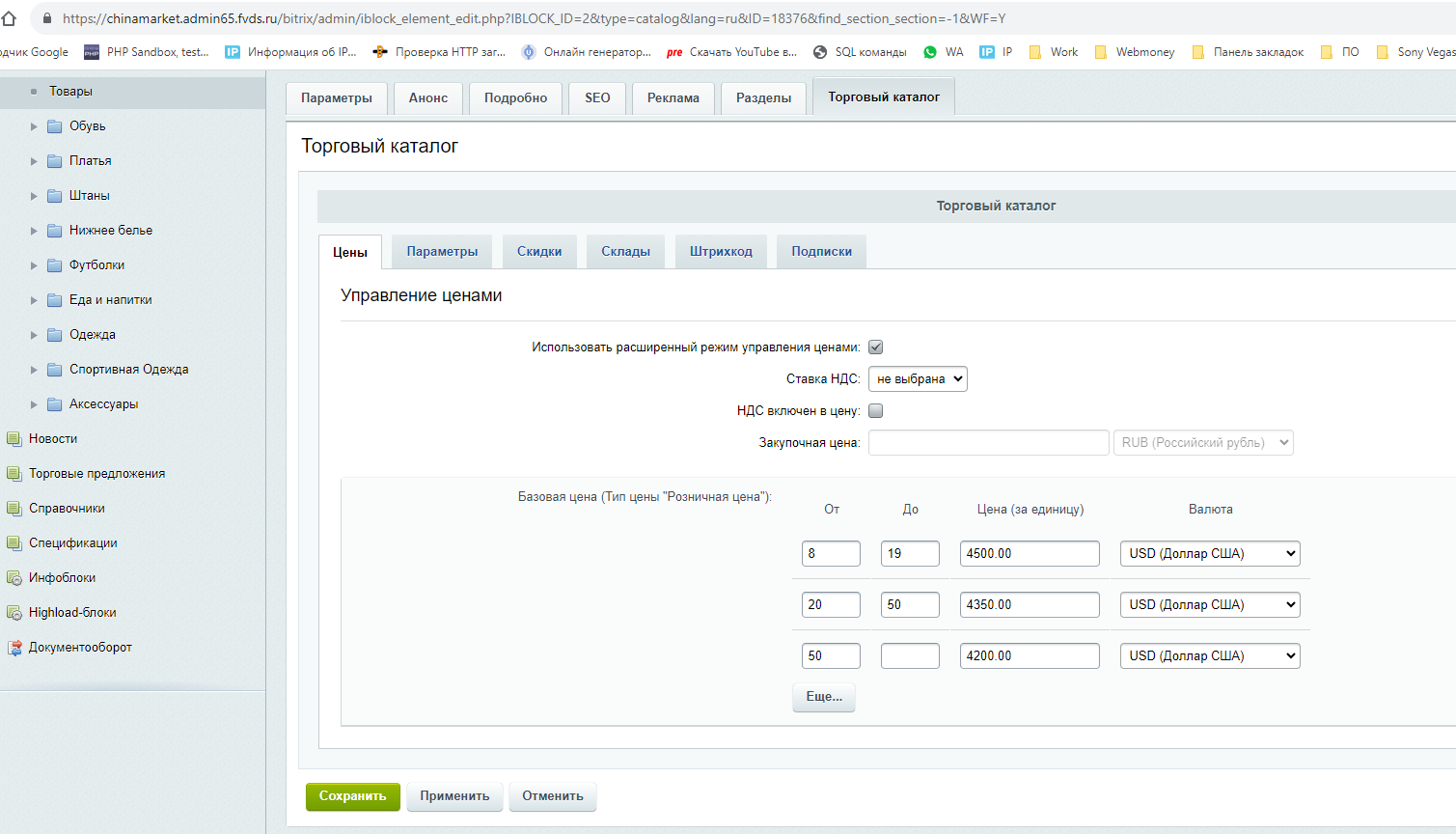Click the Еще... button to add rows

point(823,697)
